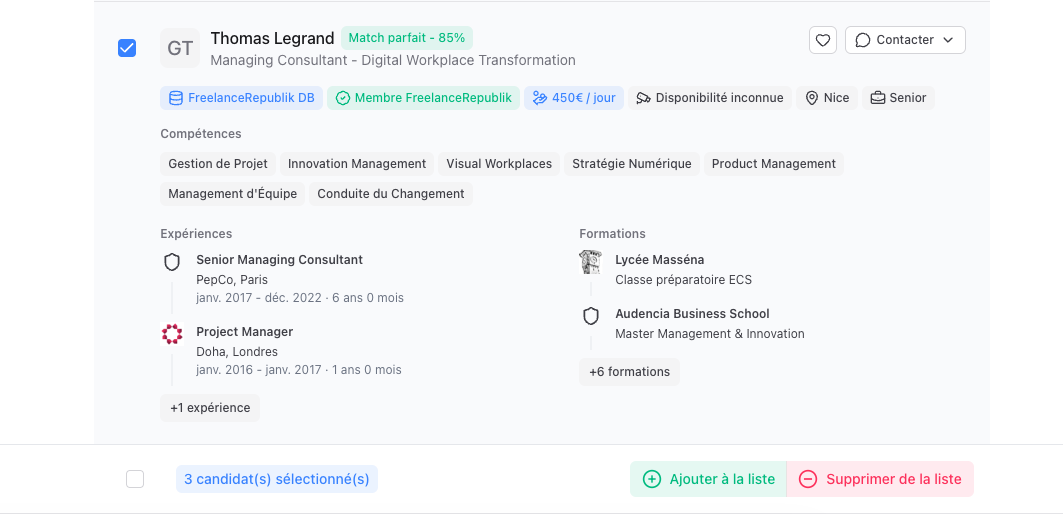Screen dimensions: 1063x514
Task: Click the Expériences section heading
Action: coord(196,233)
